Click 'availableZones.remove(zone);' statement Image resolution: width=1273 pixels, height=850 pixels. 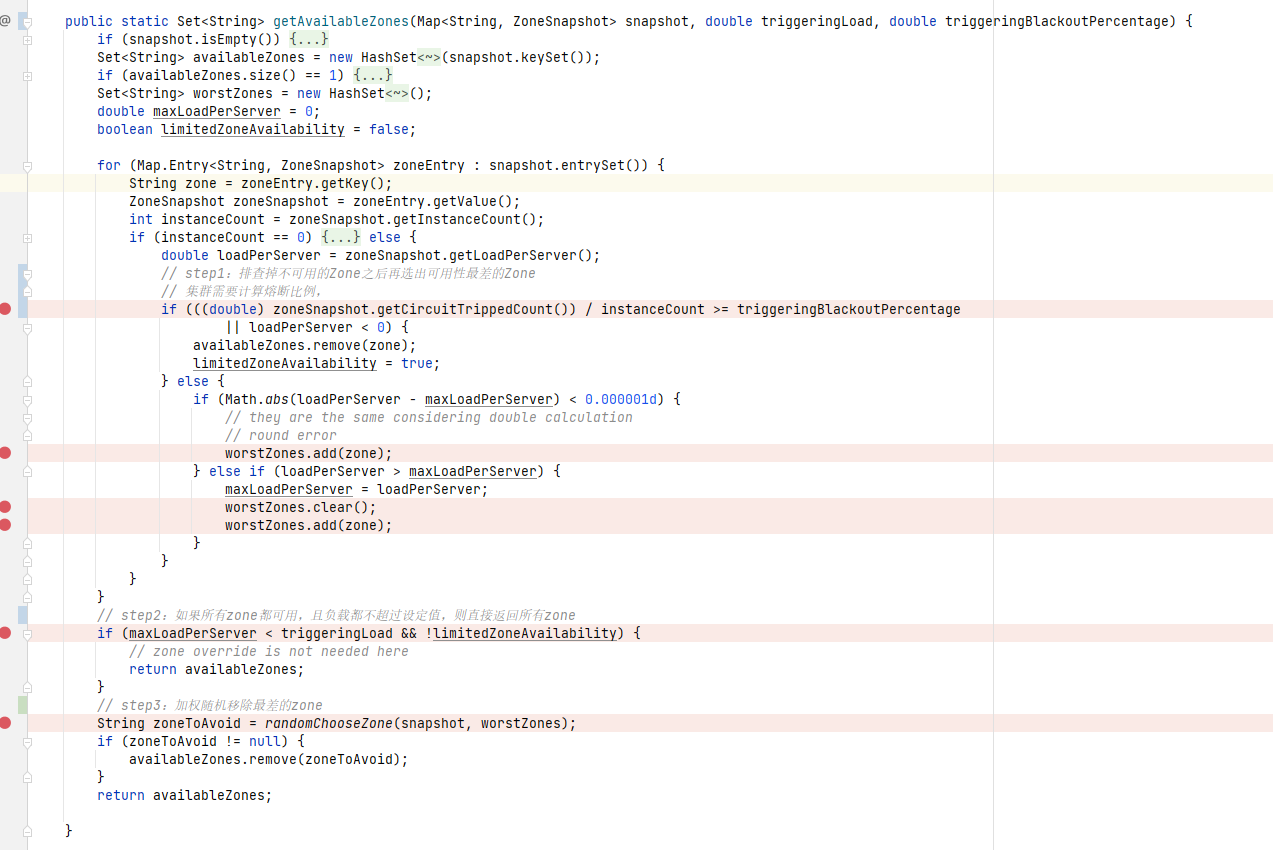(304, 345)
